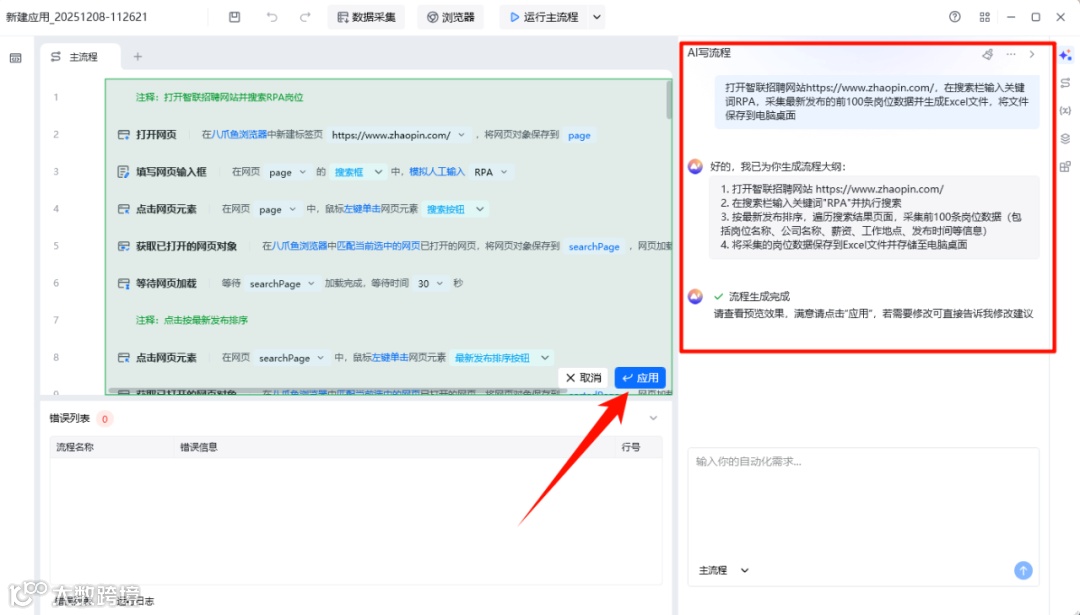The height and width of the screenshot is (615, 1080).
Task: Select the 打开网页 command icon on line 2
Action: point(123,135)
